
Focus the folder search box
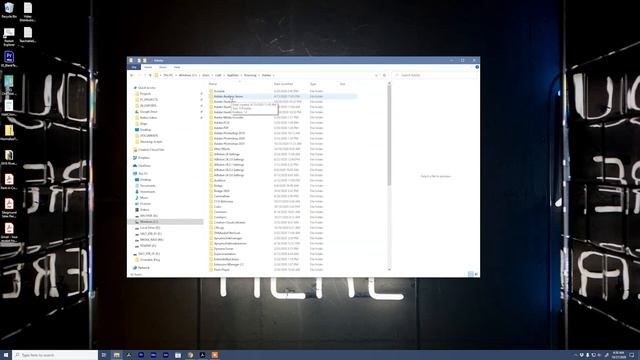(x=435, y=75)
